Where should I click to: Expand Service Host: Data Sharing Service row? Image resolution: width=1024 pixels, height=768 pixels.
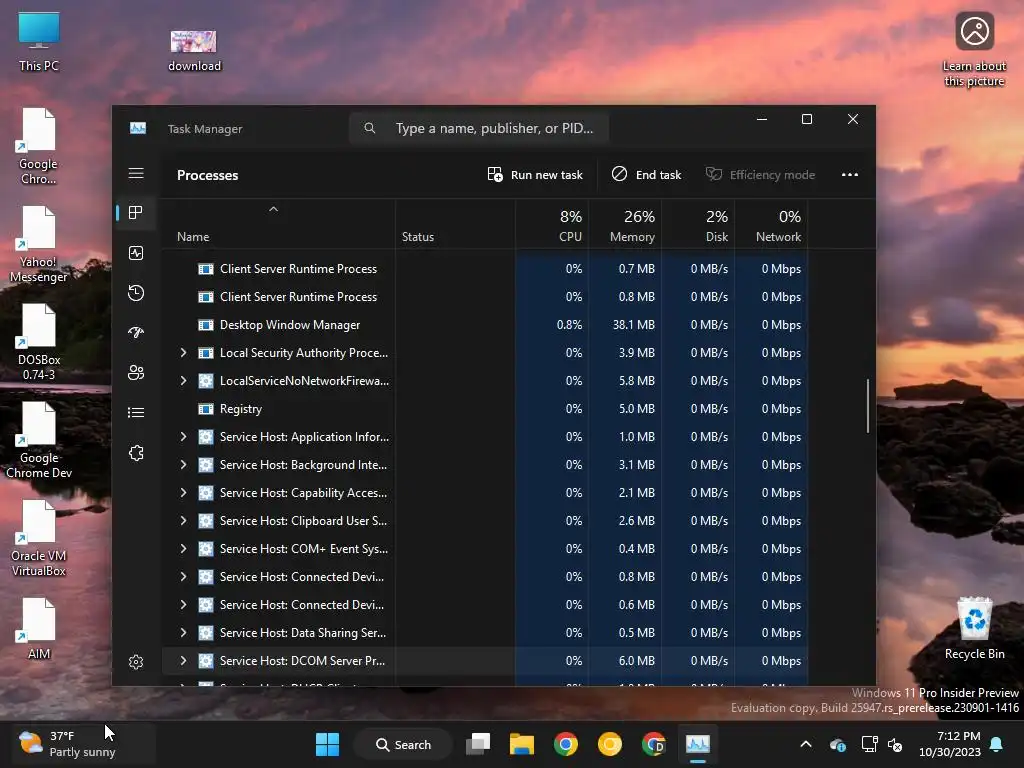click(184, 633)
